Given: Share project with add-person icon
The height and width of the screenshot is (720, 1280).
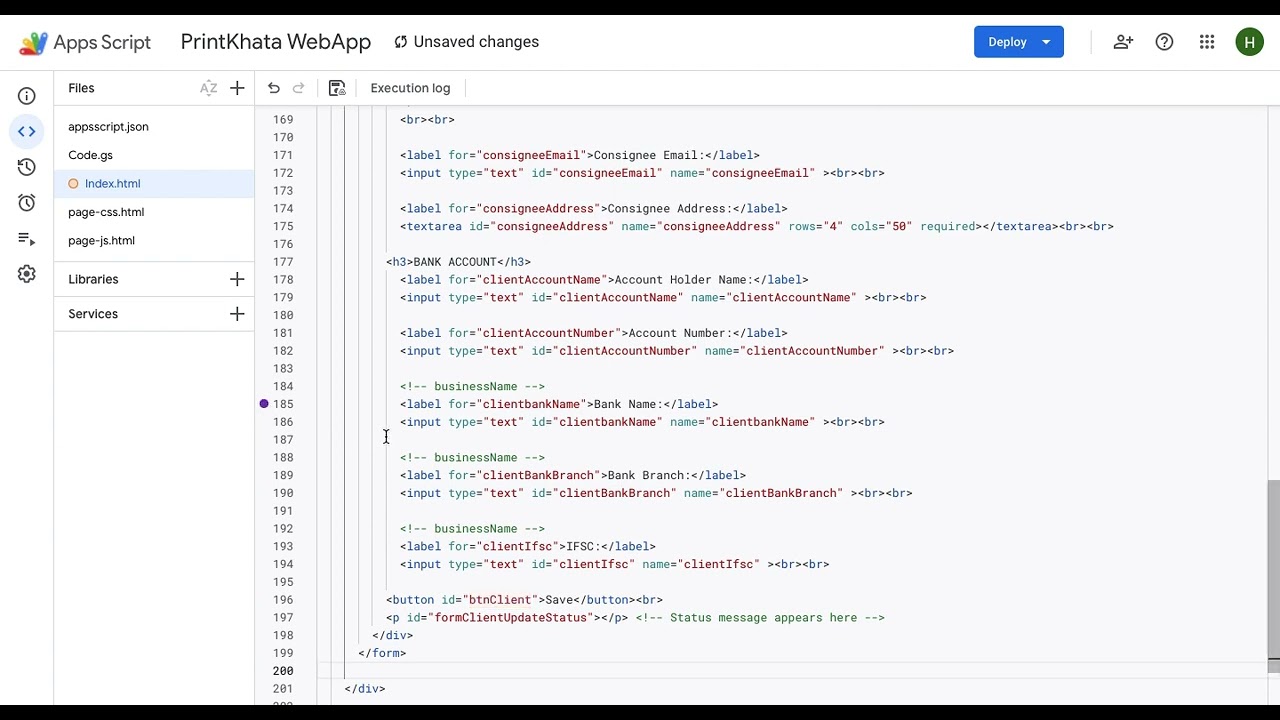Looking at the screenshot, I should pos(1123,42).
